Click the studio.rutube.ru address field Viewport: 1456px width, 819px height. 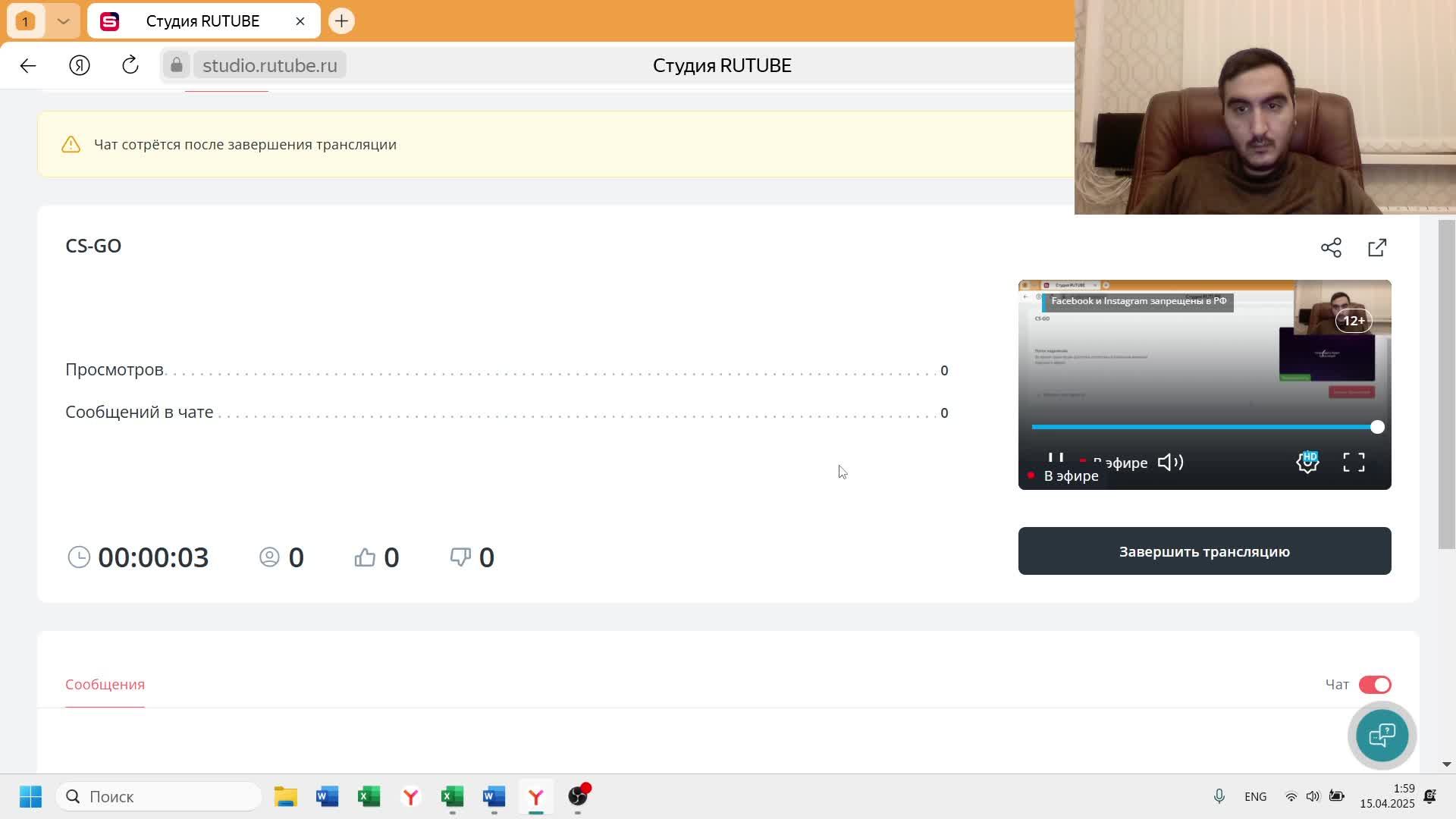(x=269, y=65)
